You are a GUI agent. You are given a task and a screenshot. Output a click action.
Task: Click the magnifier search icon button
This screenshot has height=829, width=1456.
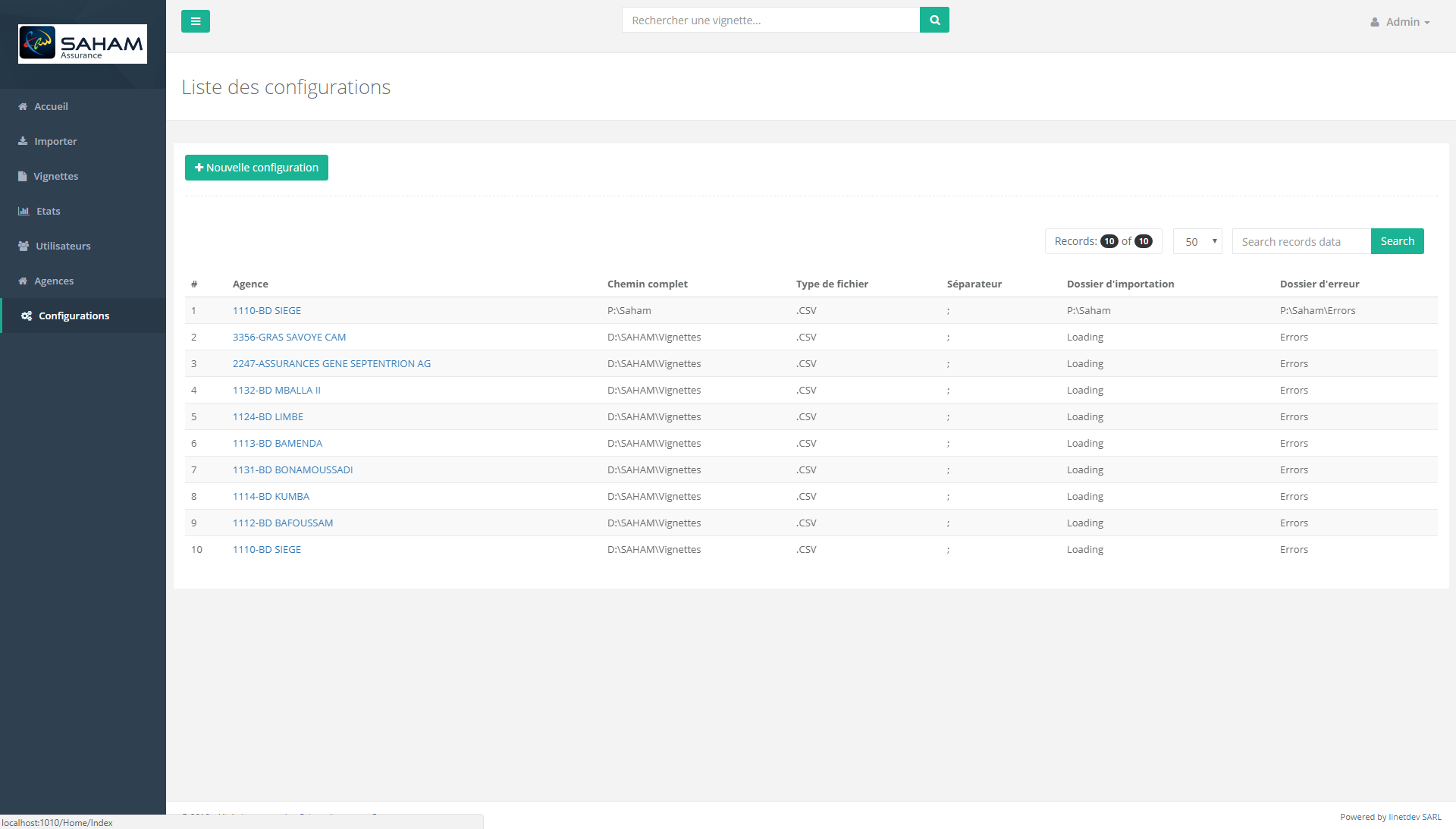point(934,20)
